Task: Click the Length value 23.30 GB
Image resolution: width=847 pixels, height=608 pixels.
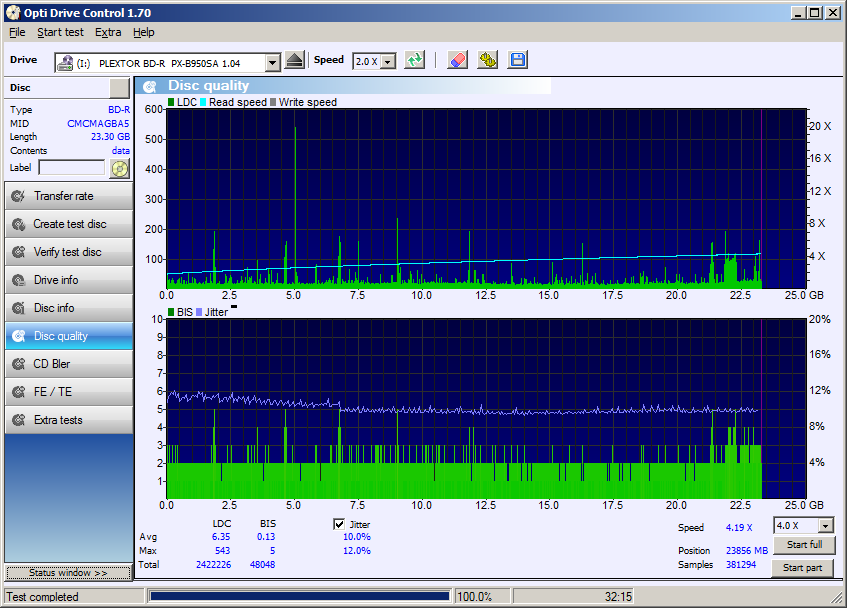Action: pos(110,137)
